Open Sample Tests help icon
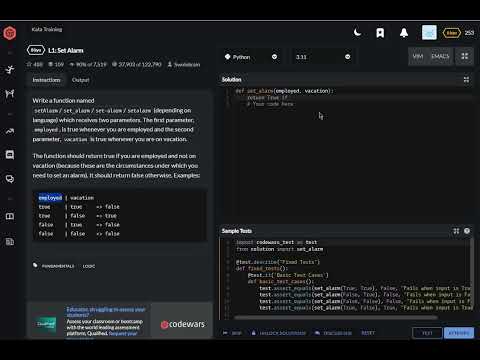The image size is (480, 360). tap(467, 231)
